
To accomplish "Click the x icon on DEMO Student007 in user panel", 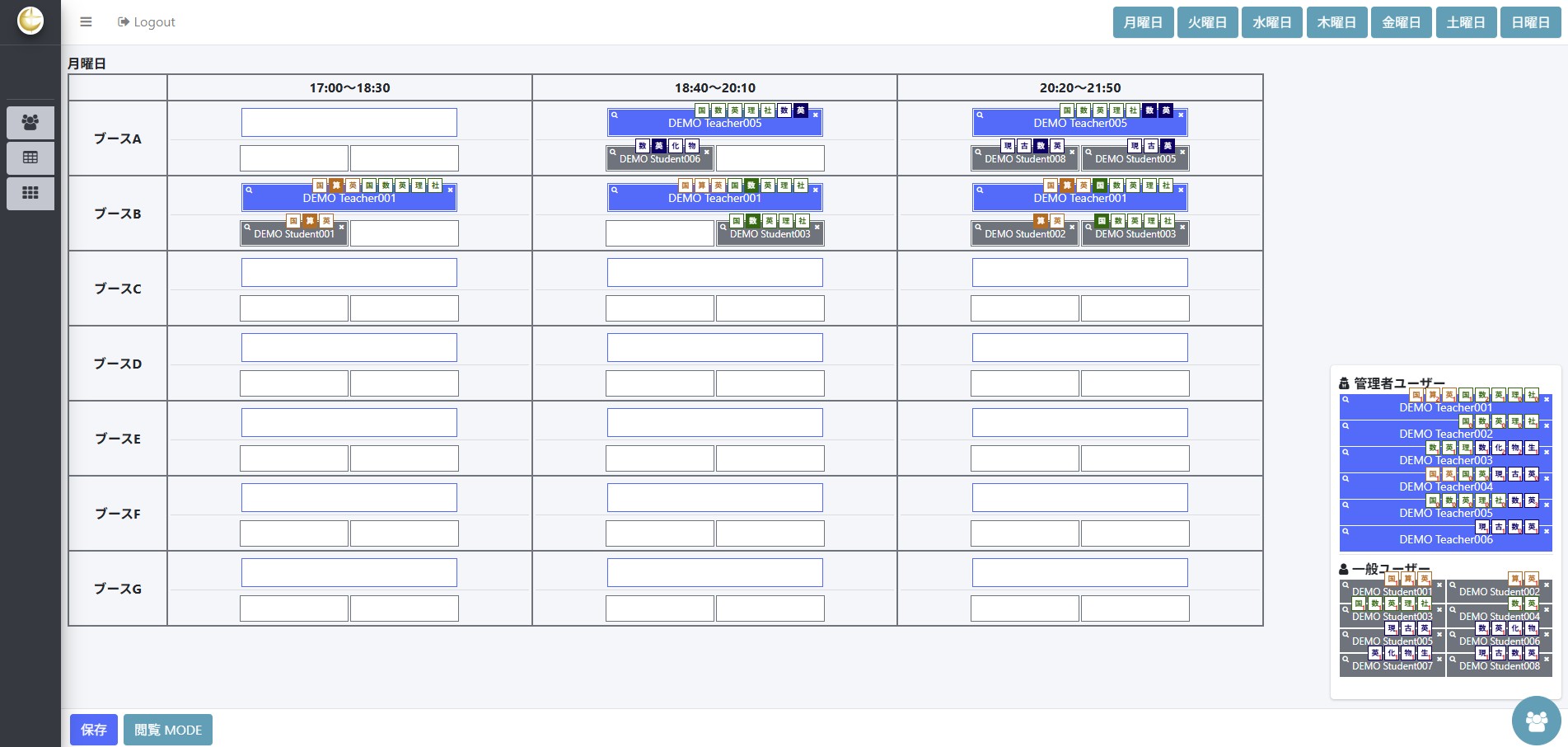I will tap(1439, 660).
